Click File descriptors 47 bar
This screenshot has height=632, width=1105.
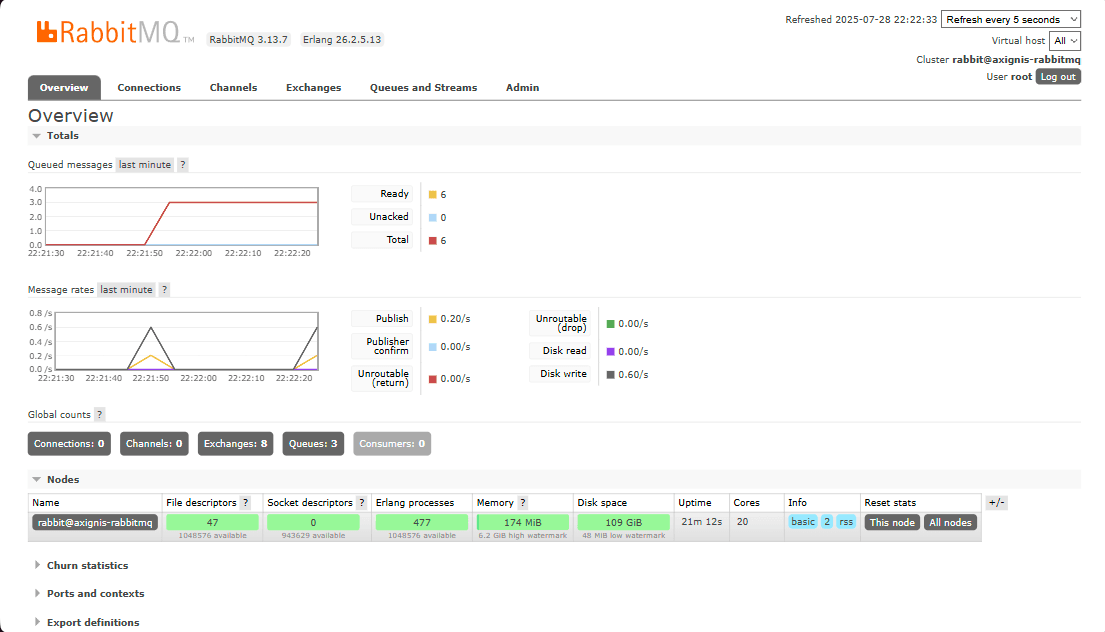(212, 523)
